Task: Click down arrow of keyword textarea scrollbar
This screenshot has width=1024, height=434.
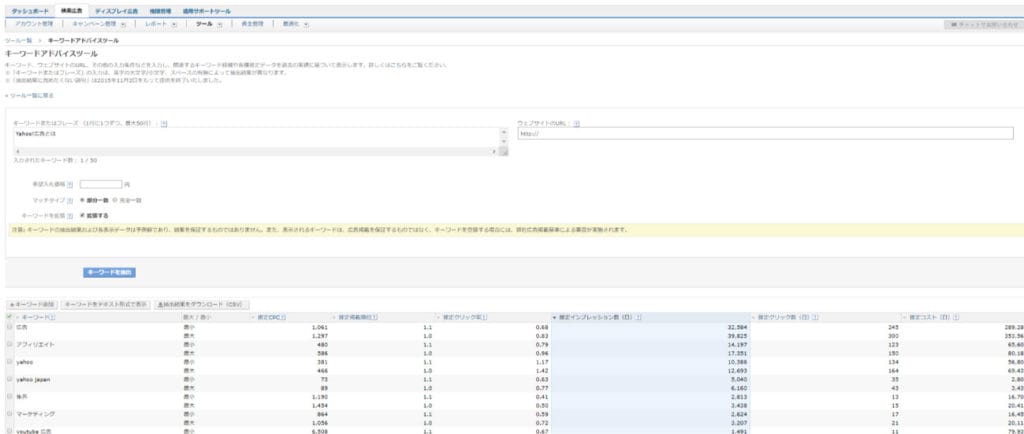Action: (x=504, y=142)
